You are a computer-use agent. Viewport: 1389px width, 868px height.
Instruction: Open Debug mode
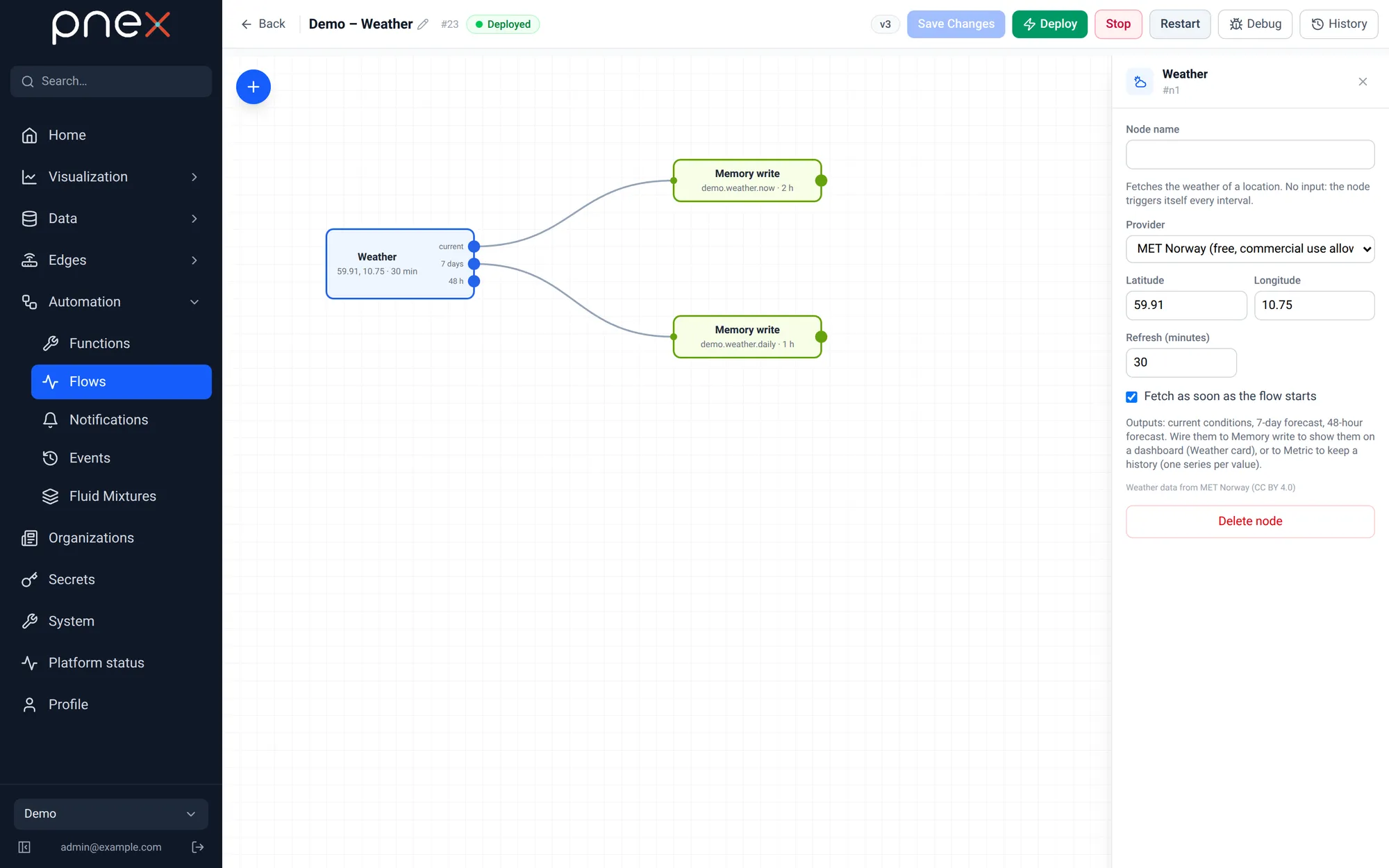point(1255,24)
